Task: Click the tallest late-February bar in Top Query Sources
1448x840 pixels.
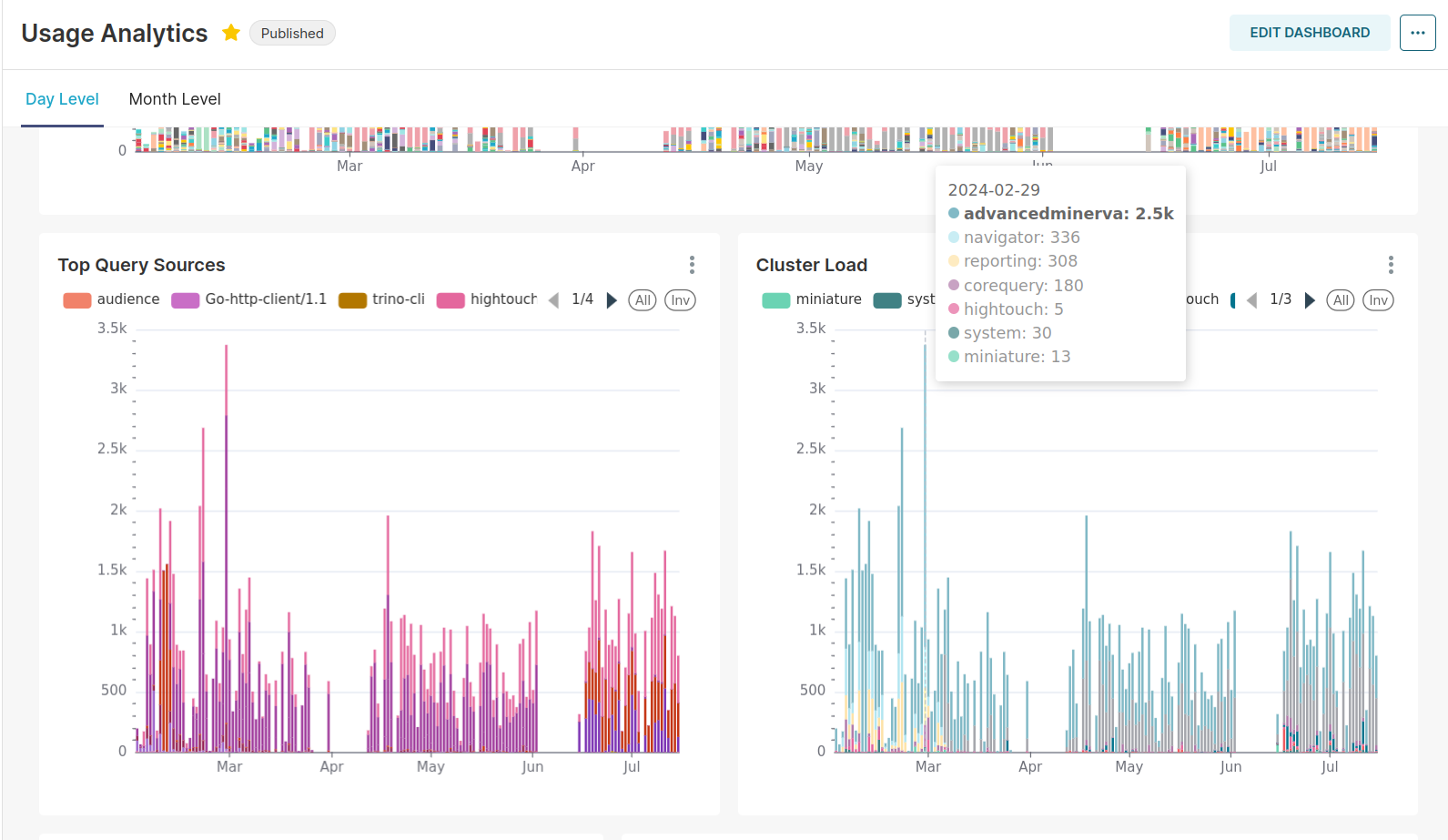Action: click(x=226, y=548)
